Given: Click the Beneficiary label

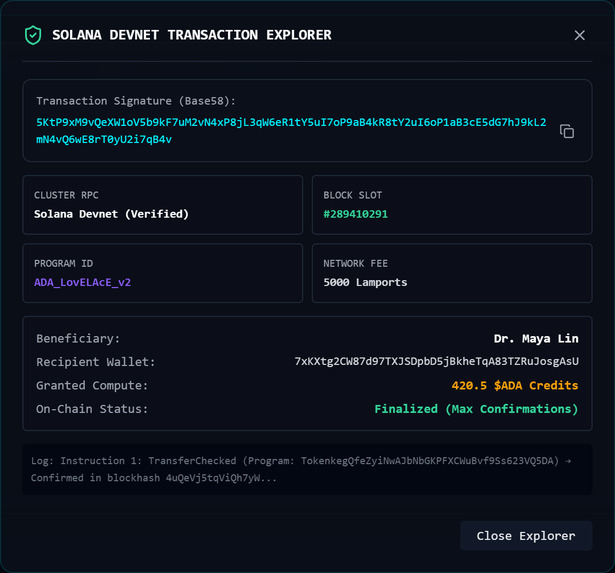Looking at the screenshot, I should (x=78, y=338).
